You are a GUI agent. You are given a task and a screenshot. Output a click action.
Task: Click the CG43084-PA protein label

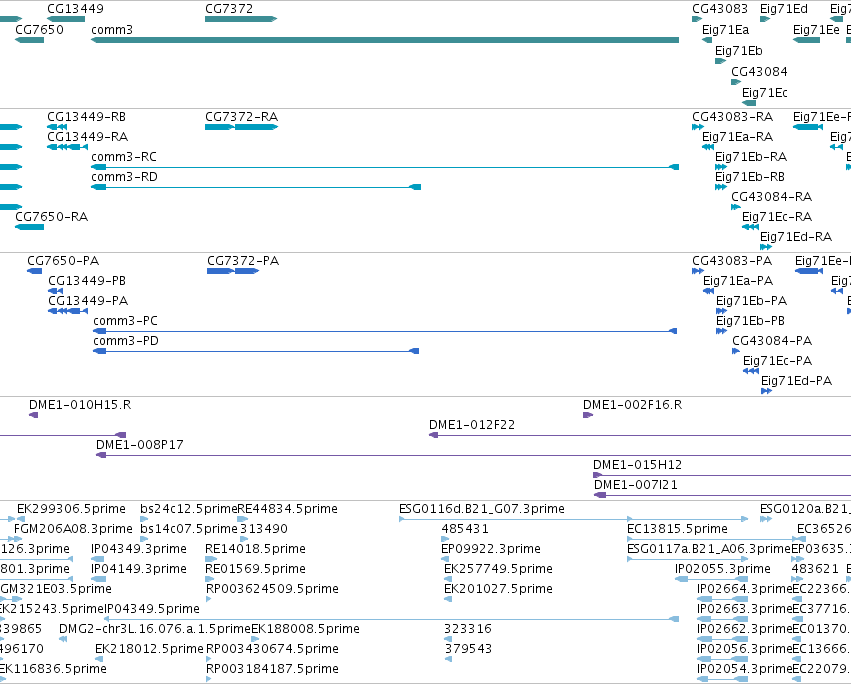tap(772, 341)
